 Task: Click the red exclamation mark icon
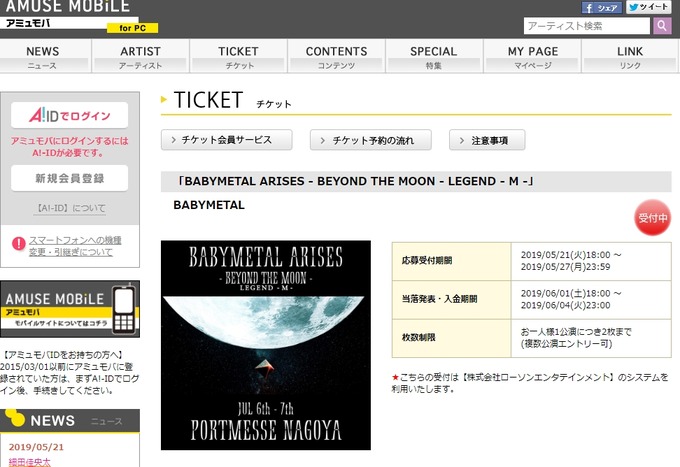19,244
